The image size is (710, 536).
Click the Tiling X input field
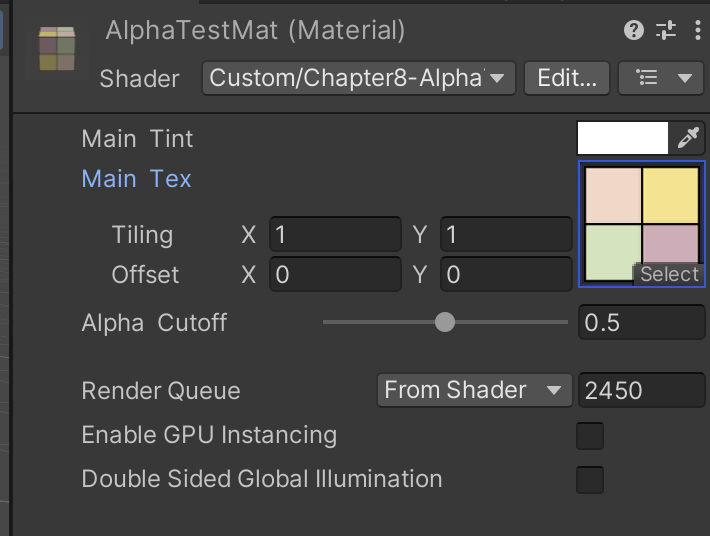[x=335, y=235]
